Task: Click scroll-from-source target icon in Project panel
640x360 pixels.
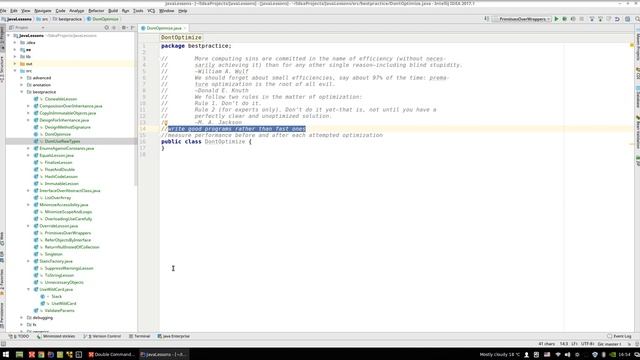Action: pos(107,28)
